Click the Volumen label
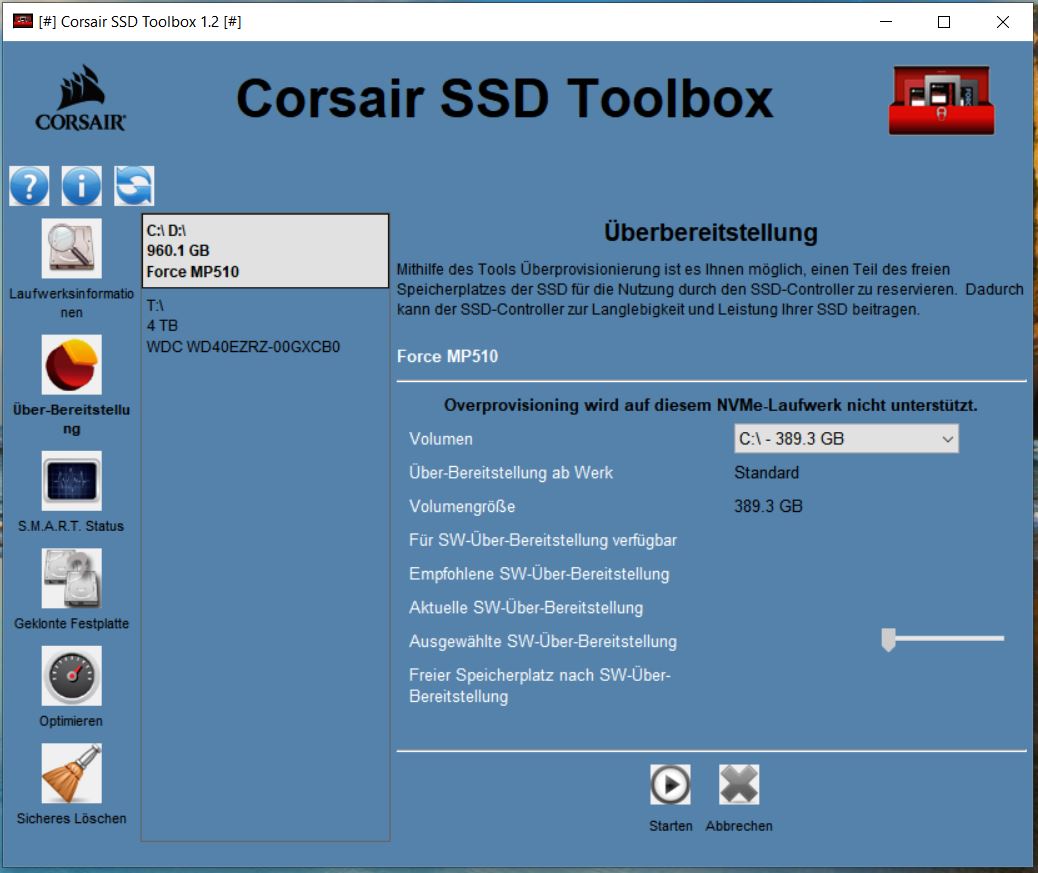This screenshot has height=873, width=1038. click(x=441, y=439)
